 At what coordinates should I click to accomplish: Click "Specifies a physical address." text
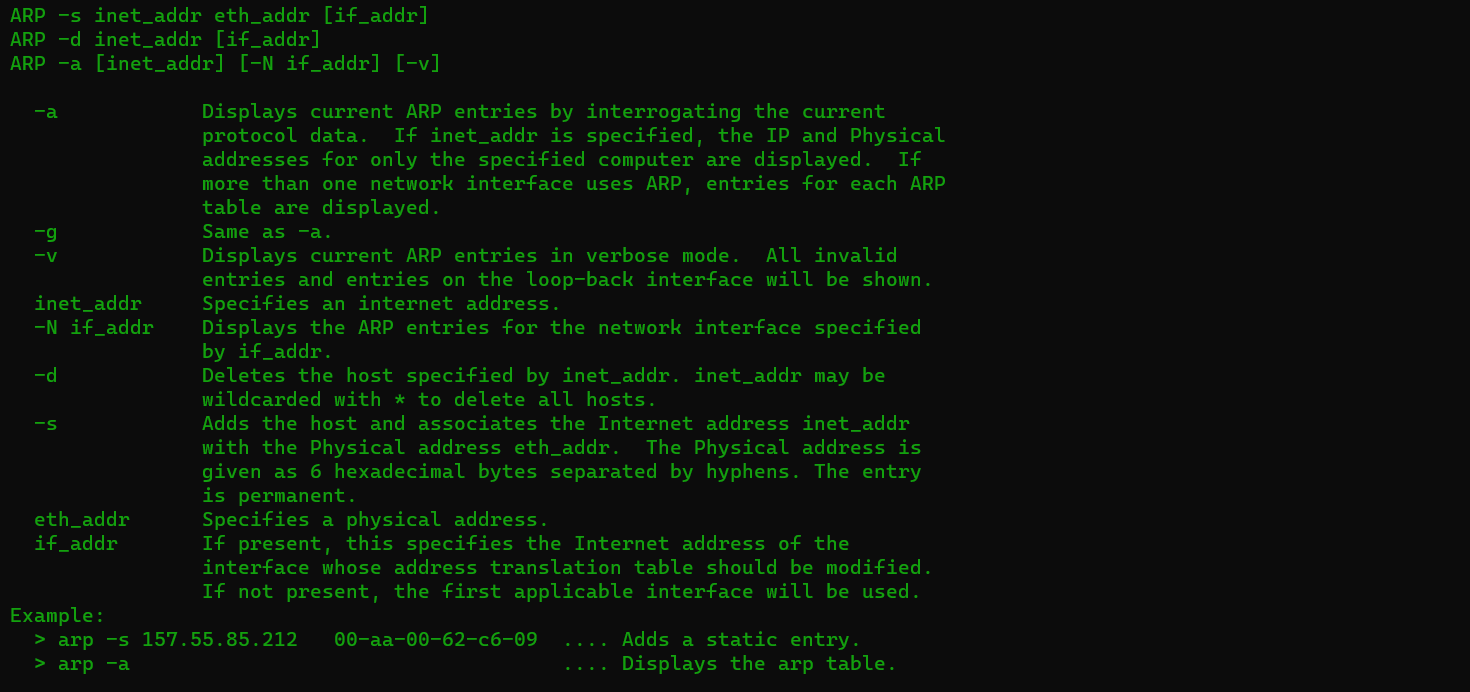pos(375,519)
